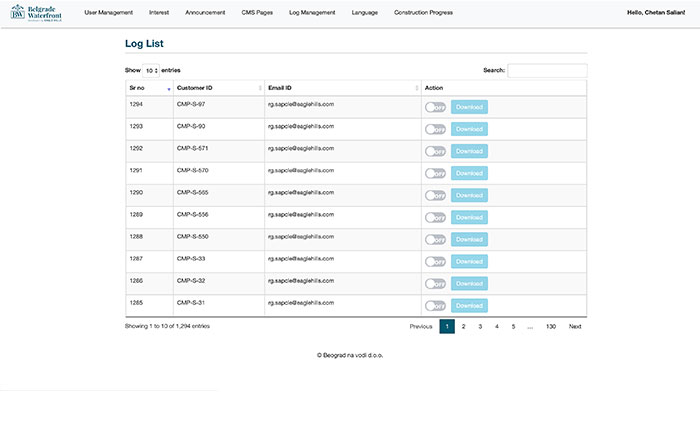The width and height of the screenshot is (700, 435).
Task: Click the Hello, Chetan Salian user greeting
Action: point(656,13)
